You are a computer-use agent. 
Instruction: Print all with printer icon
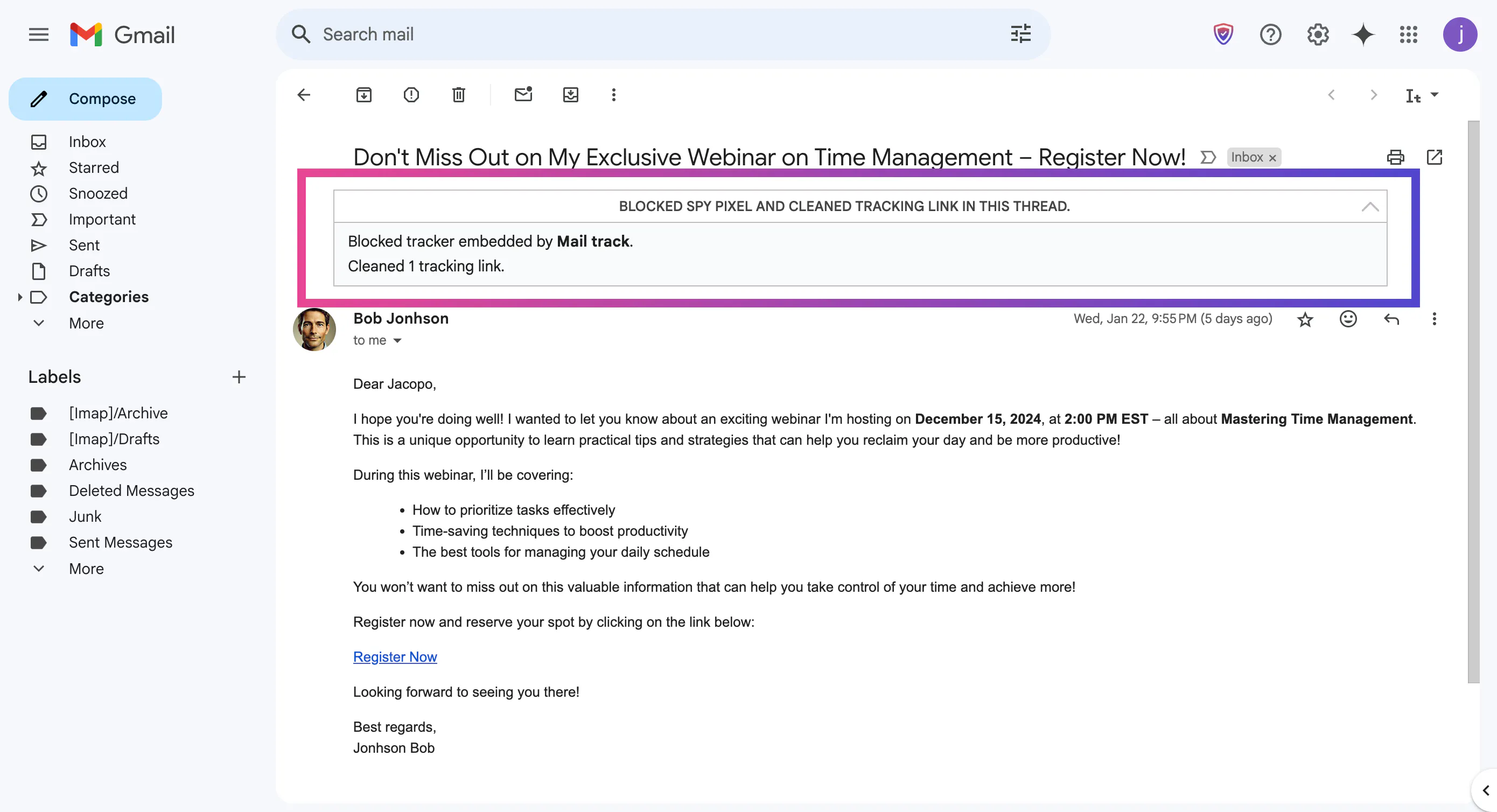click(x=1395, y=157)
